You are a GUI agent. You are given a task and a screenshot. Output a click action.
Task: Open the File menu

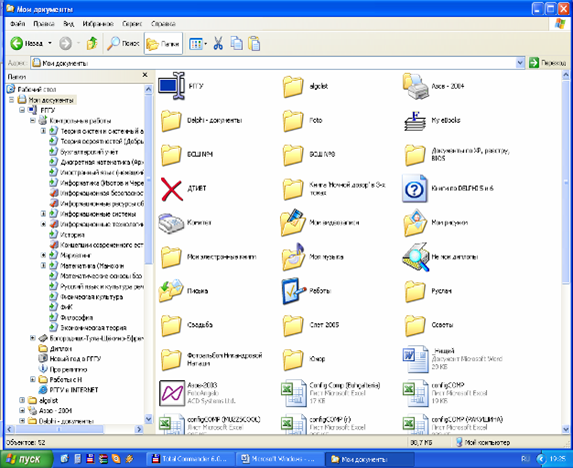pyautogui.click(x=18, y=24)
